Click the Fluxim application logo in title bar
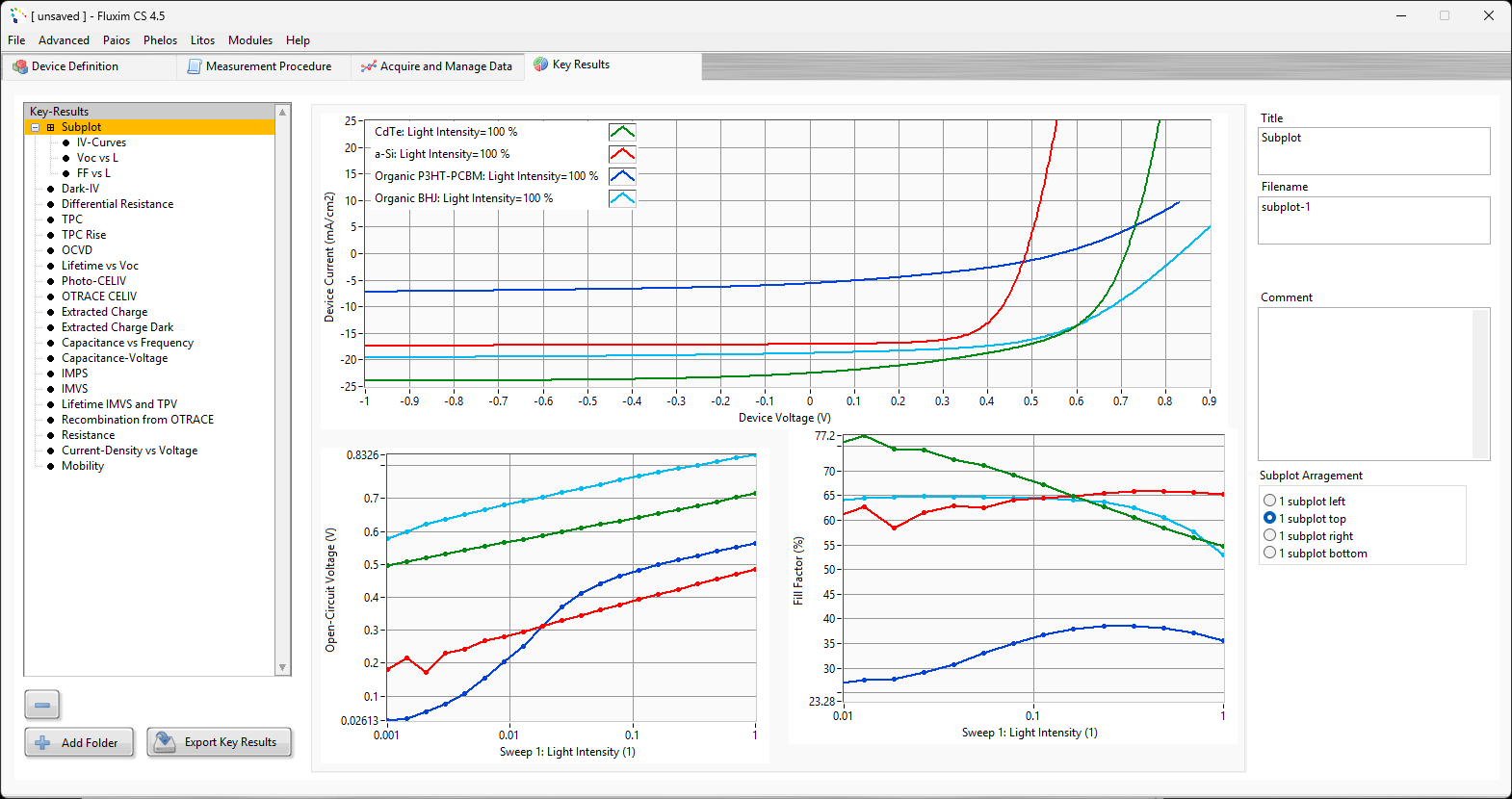This screenshot has width=1512, height=799. (17, 15)
